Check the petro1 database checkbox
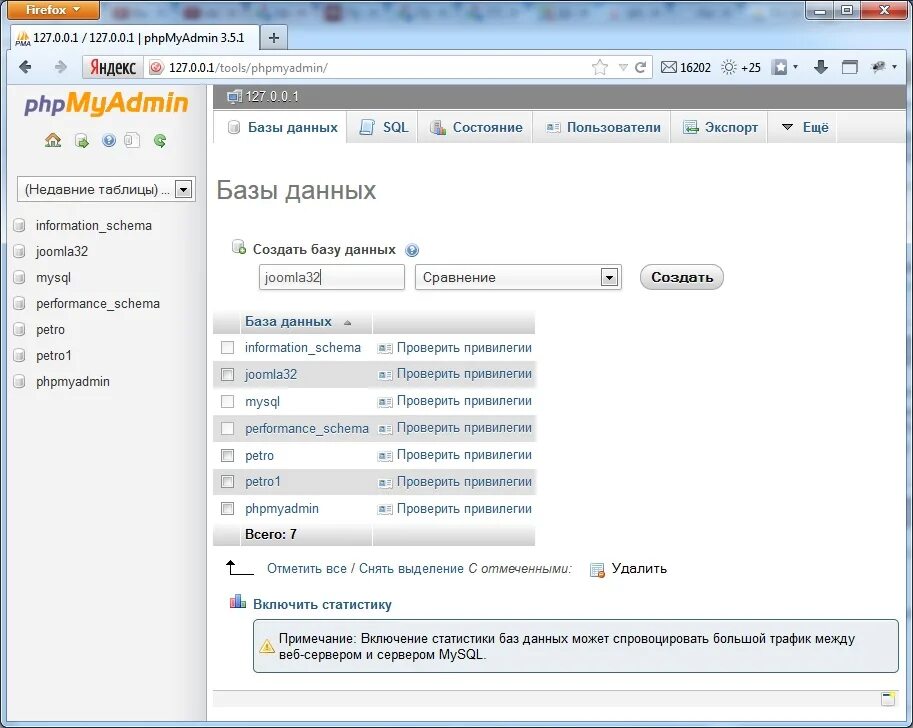The width and height of the screenshot is (913, 728). [227, 482]
